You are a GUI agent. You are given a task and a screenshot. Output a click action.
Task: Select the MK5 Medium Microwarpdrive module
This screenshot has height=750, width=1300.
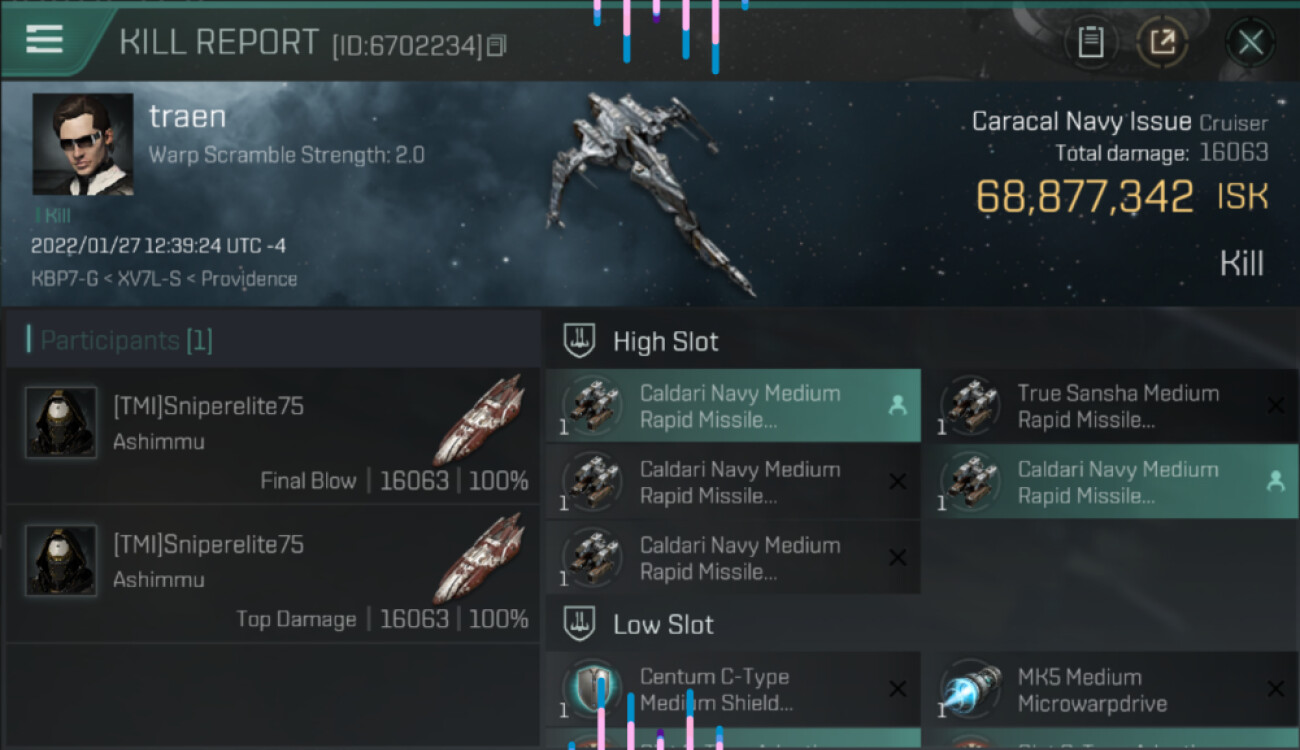click(1110, 689)
